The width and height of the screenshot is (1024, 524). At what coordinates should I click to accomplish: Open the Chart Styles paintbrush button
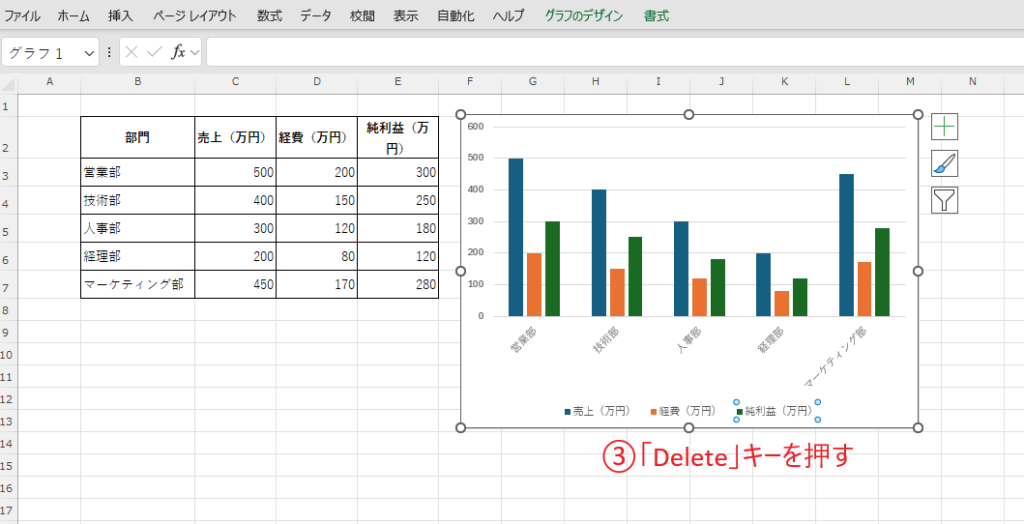click(x=944, y=163)
